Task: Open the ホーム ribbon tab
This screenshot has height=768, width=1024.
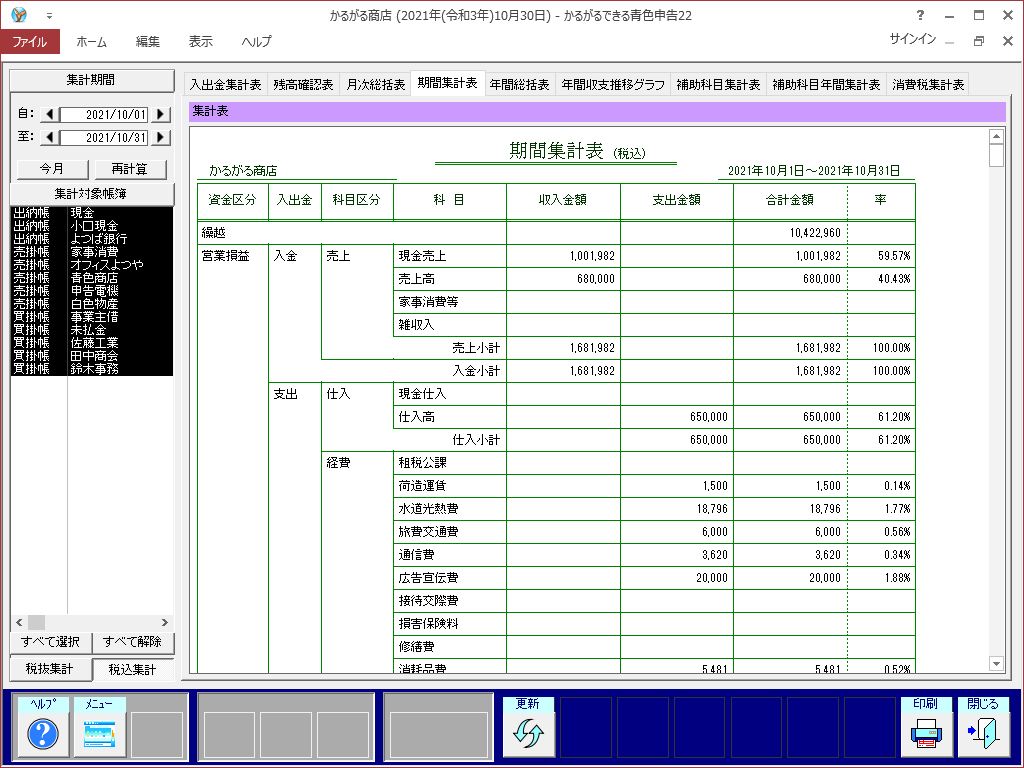Action: pyautogui.click(x=91, y=41)
